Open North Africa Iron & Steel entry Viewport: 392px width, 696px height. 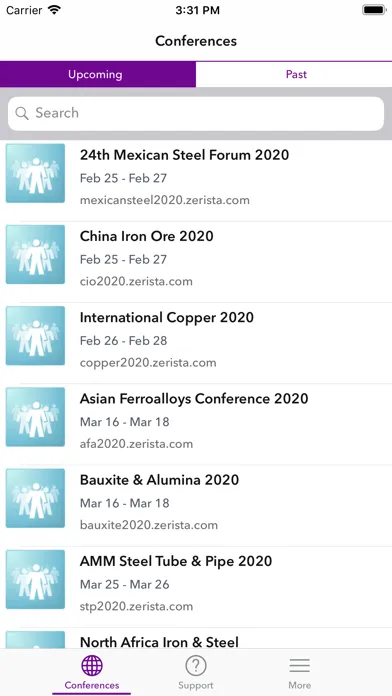196,638
